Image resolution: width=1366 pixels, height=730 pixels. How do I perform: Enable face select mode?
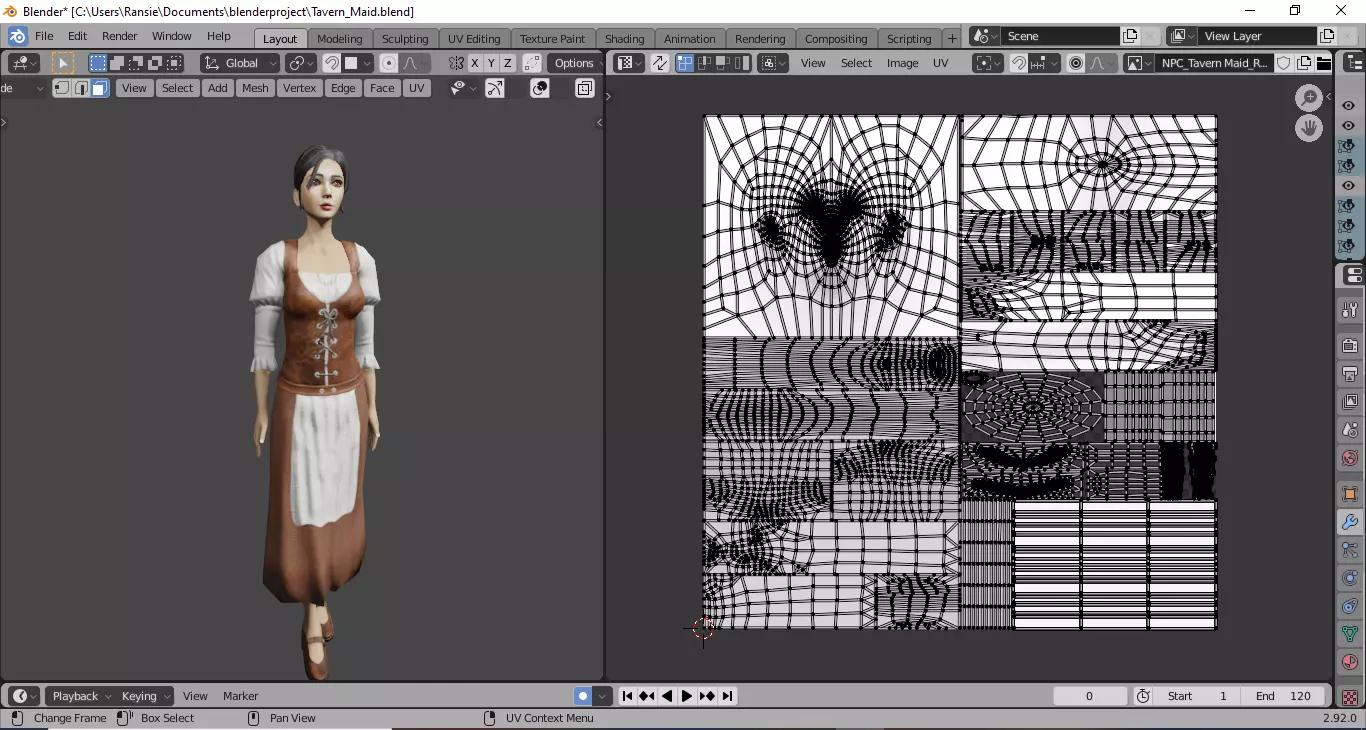pyautogui.click(x=100, y=88)
